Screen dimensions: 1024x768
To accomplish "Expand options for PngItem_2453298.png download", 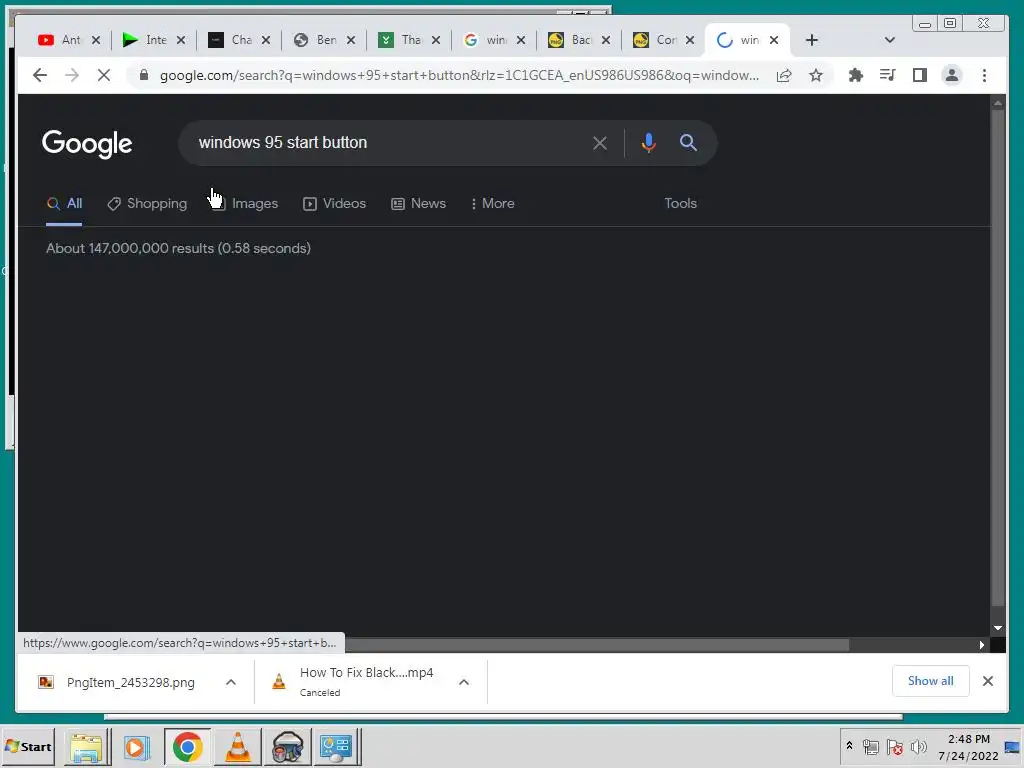I will (x=231, y=682).
